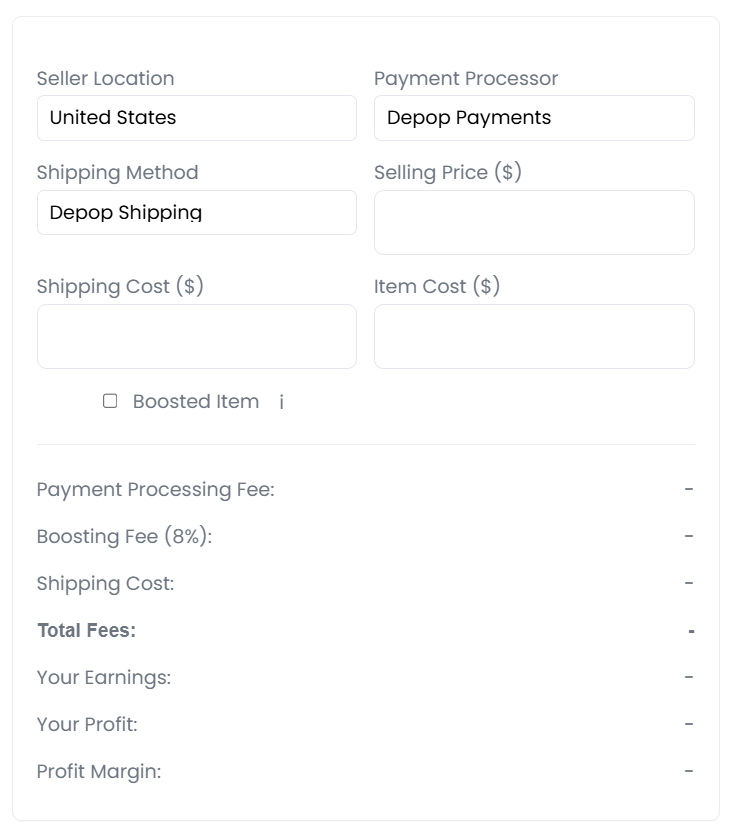This screenshot has width=730, height=838.
Task: Select the Item Cost input field
Action: point(534,337)
